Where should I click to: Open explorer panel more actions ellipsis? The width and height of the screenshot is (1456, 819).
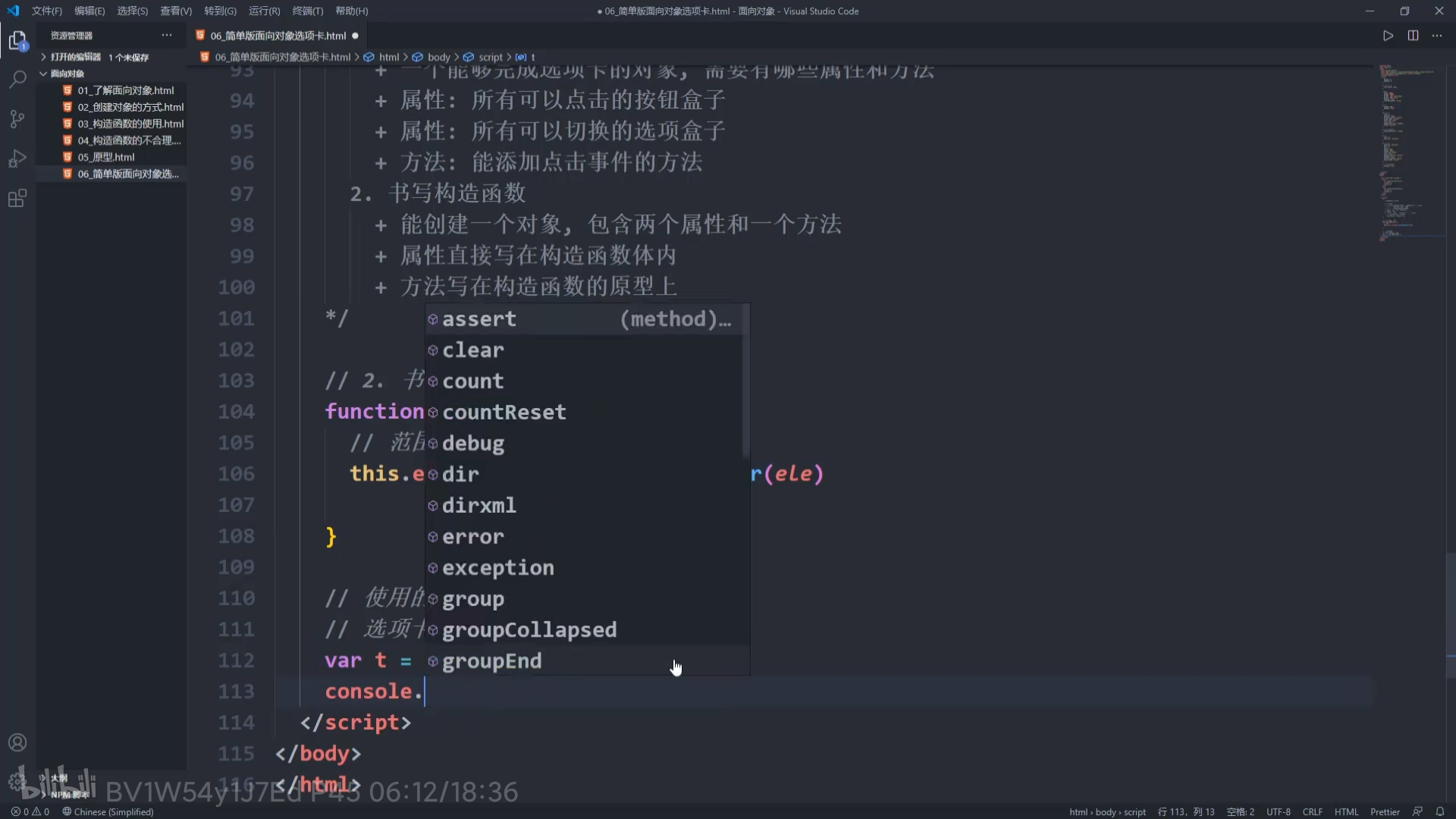pyautogui.click(x=167, y=36)
